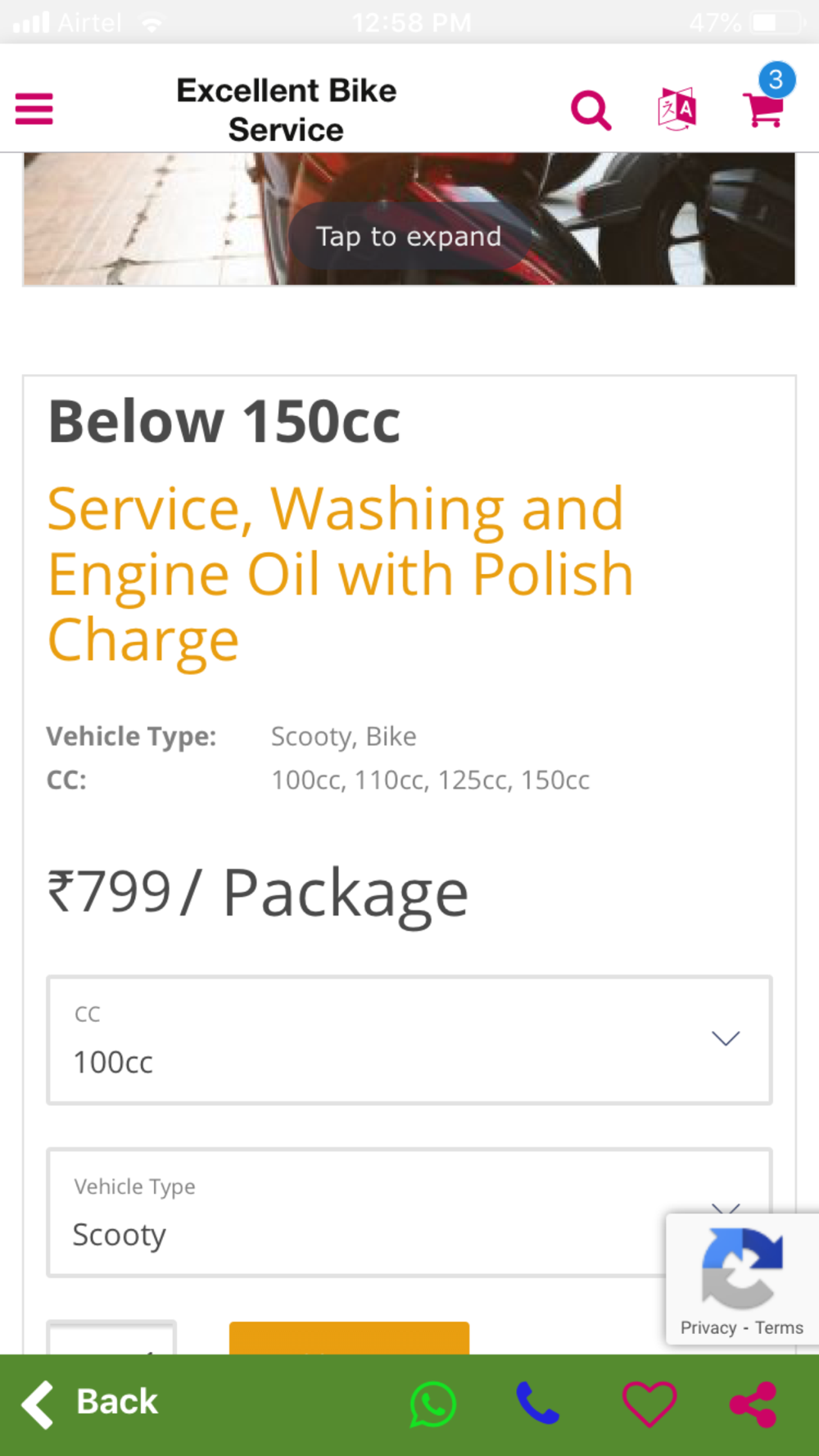Add to favorites with heart icon
This screenshot has height=1456, width=819.
[x=649, y=1404]
